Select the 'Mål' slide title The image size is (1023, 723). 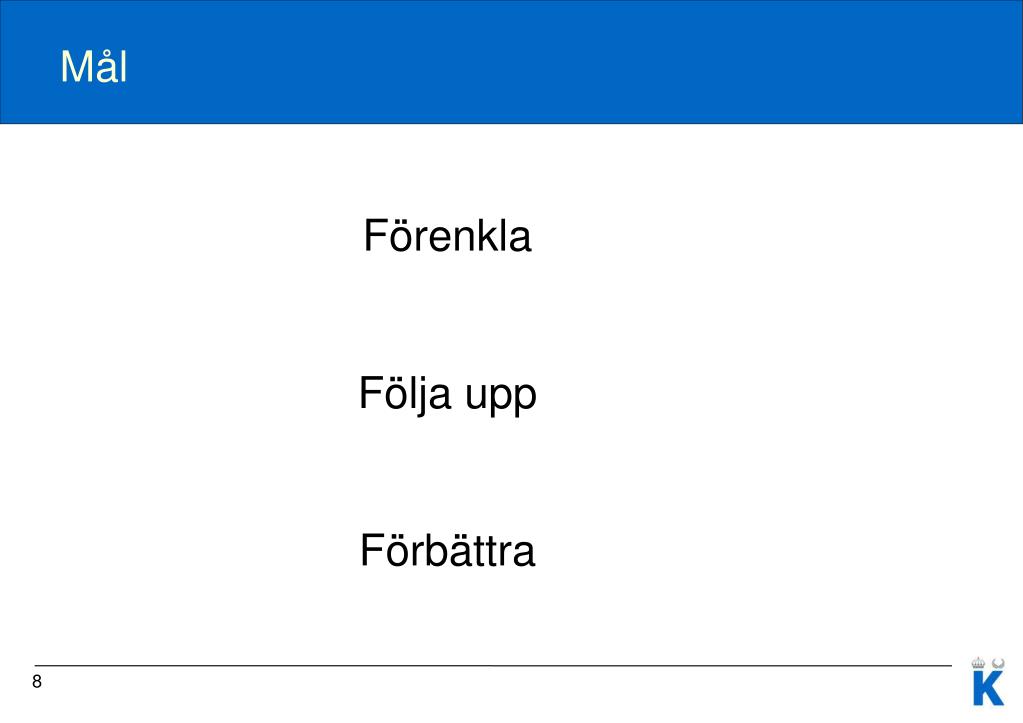coord(93,67)
